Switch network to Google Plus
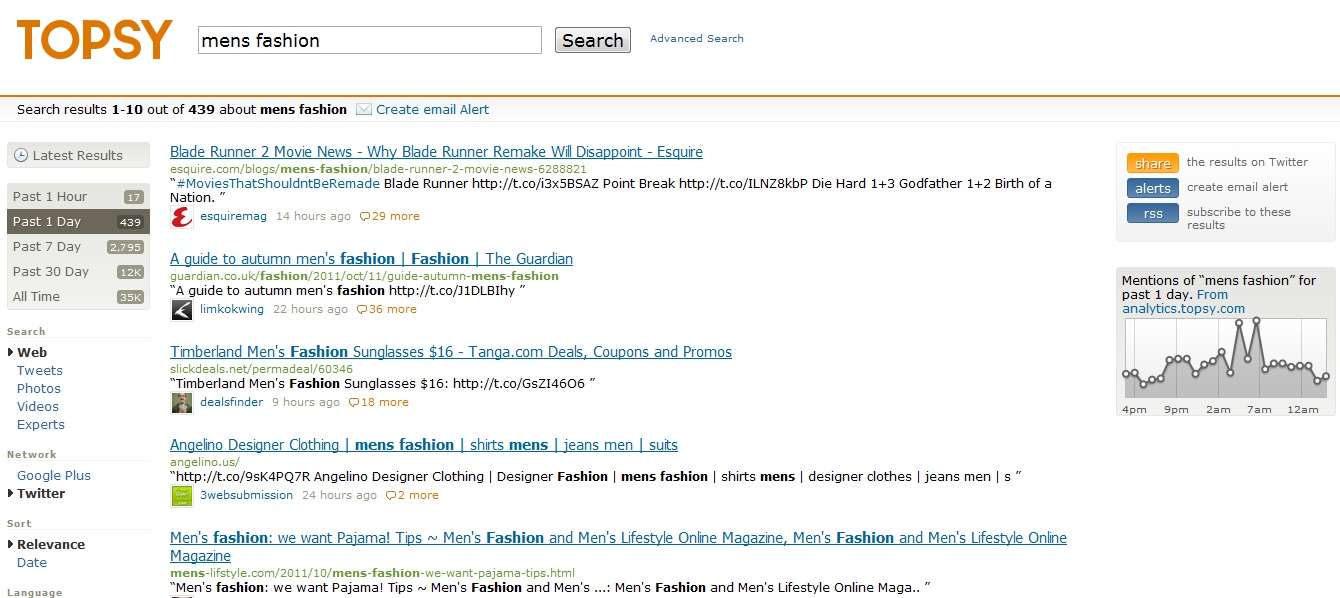The image size is (1340, 598). click(x=54, y=476)
